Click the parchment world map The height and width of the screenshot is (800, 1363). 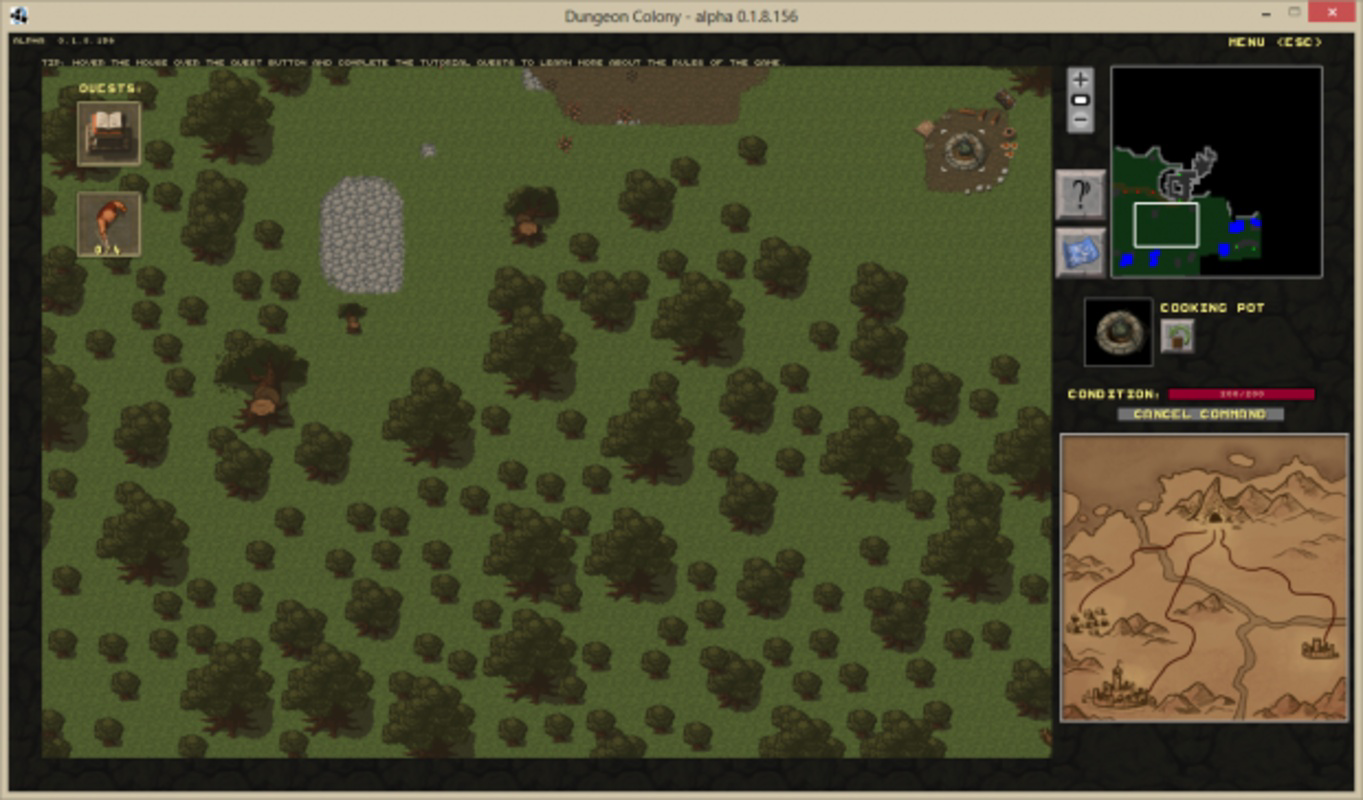(1204, 578)
